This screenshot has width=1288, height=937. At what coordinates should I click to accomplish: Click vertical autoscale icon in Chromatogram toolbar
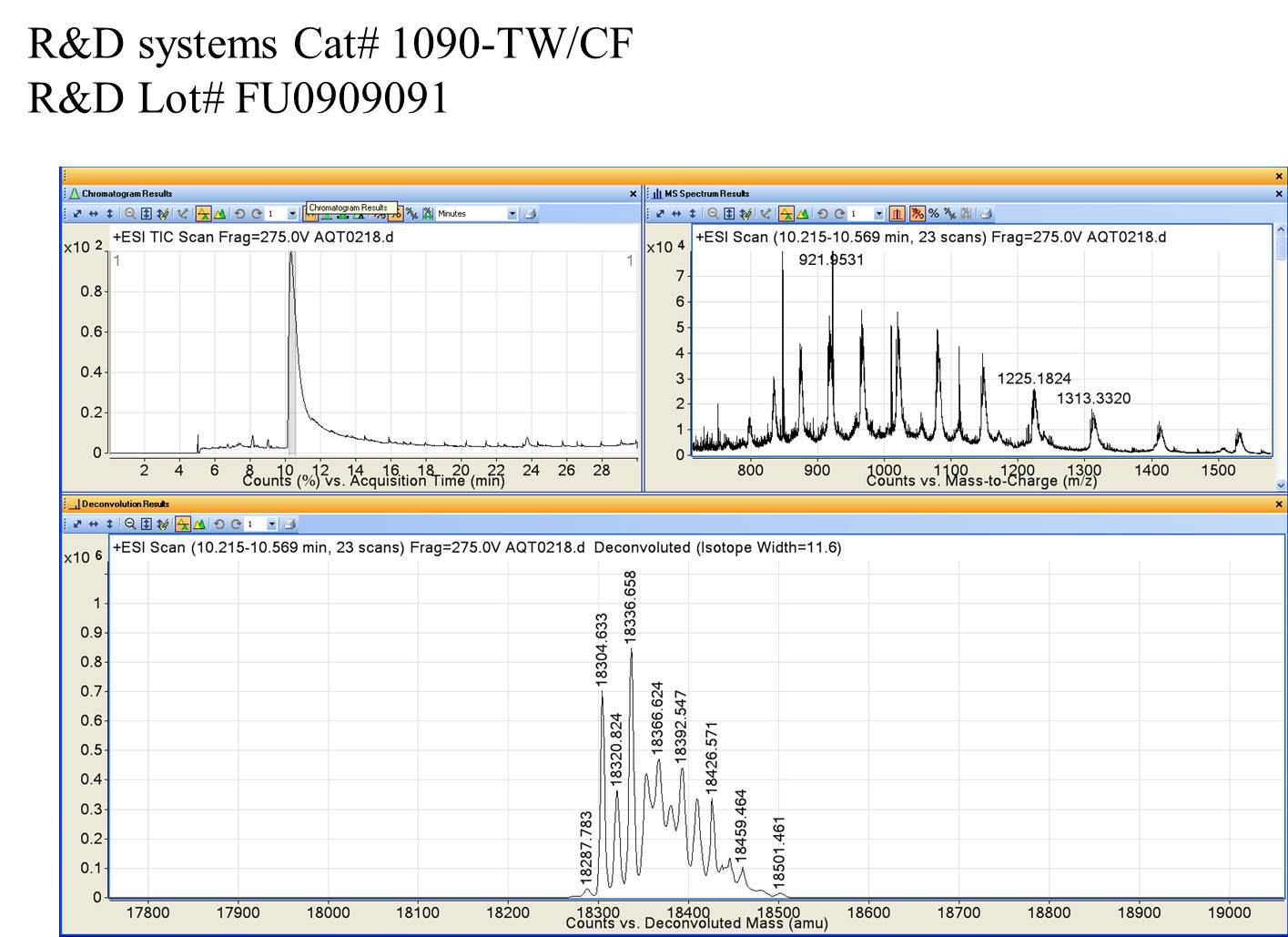coord(110,214)
